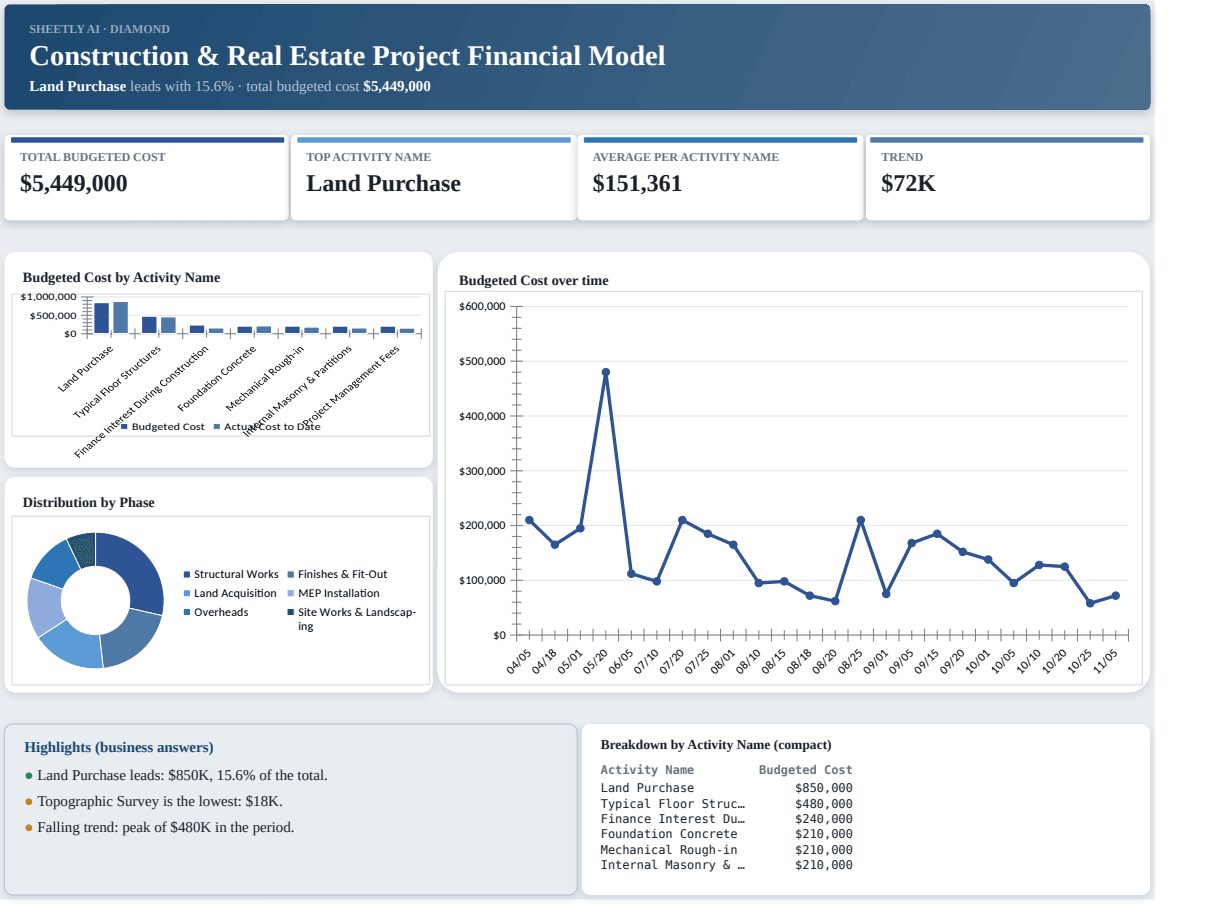Select the Typical Floor Struc… table row
This screenshot has width=1227, height=922.
[727, 804]
